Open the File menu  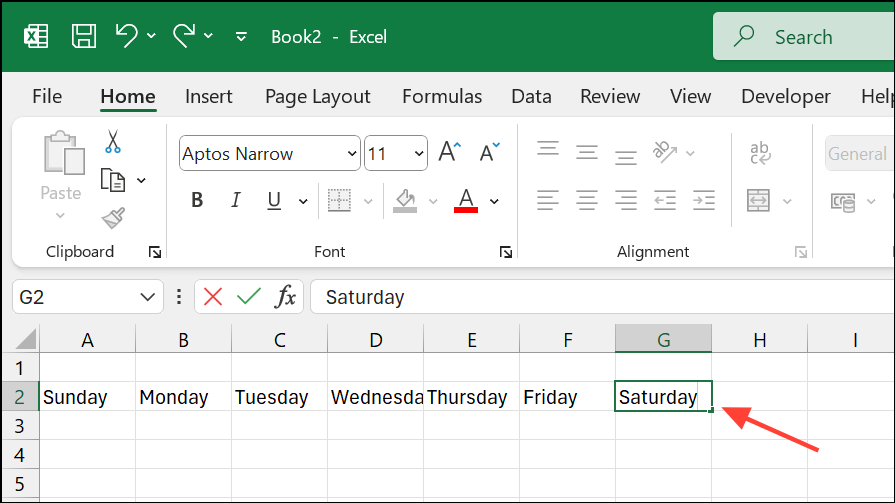tap(47, 97)
